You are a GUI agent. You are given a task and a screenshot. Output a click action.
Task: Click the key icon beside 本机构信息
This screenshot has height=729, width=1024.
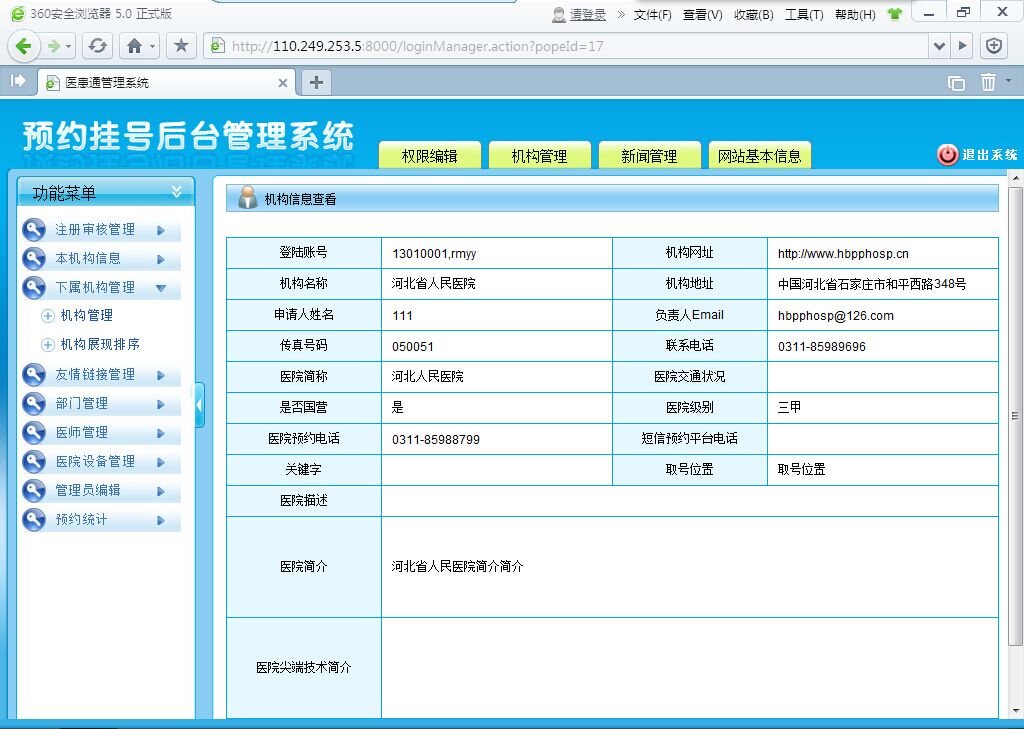pyautogui.click(x=33, y=259)
